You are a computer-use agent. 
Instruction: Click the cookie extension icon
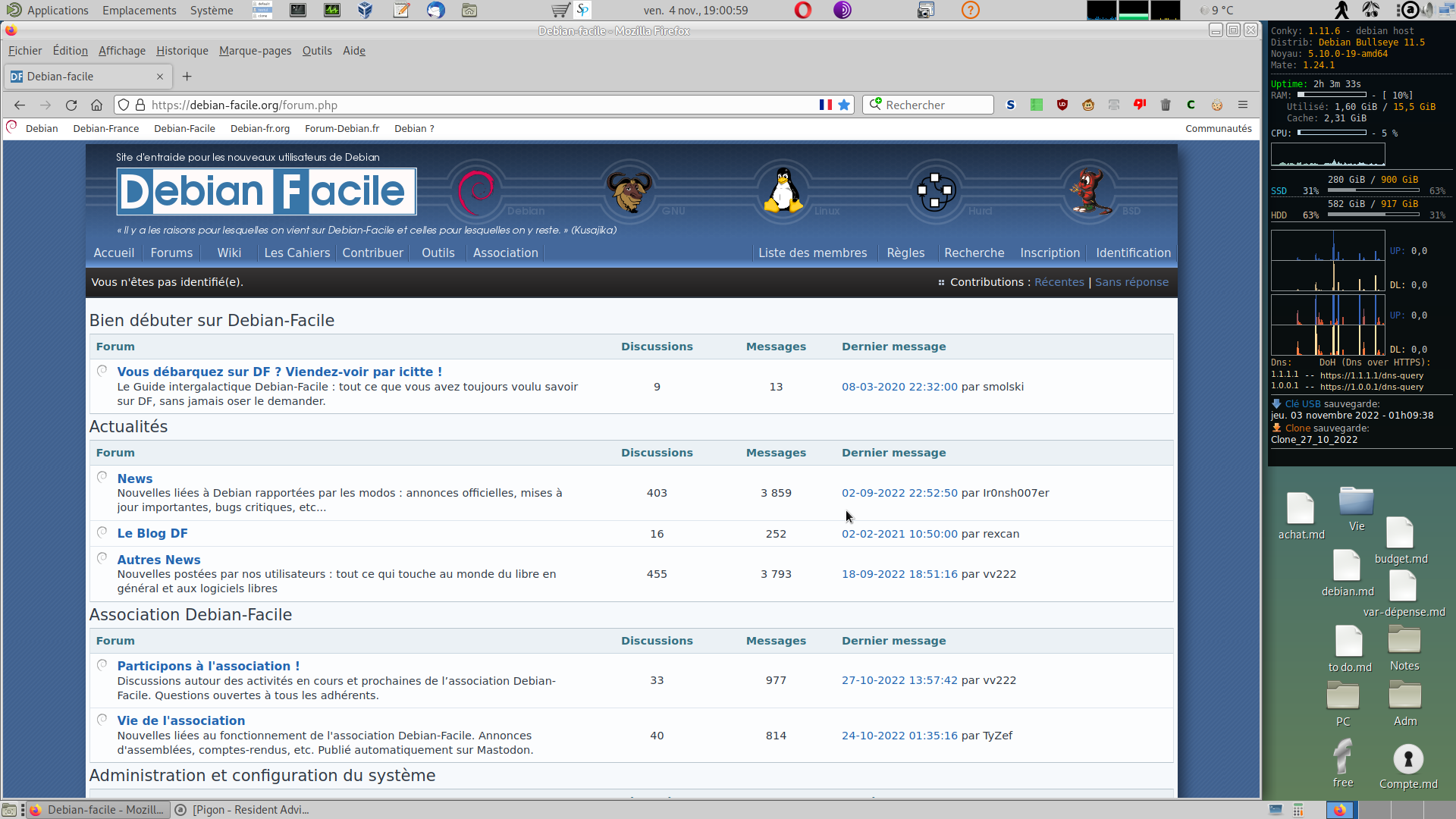click(x=1217, y=105)
